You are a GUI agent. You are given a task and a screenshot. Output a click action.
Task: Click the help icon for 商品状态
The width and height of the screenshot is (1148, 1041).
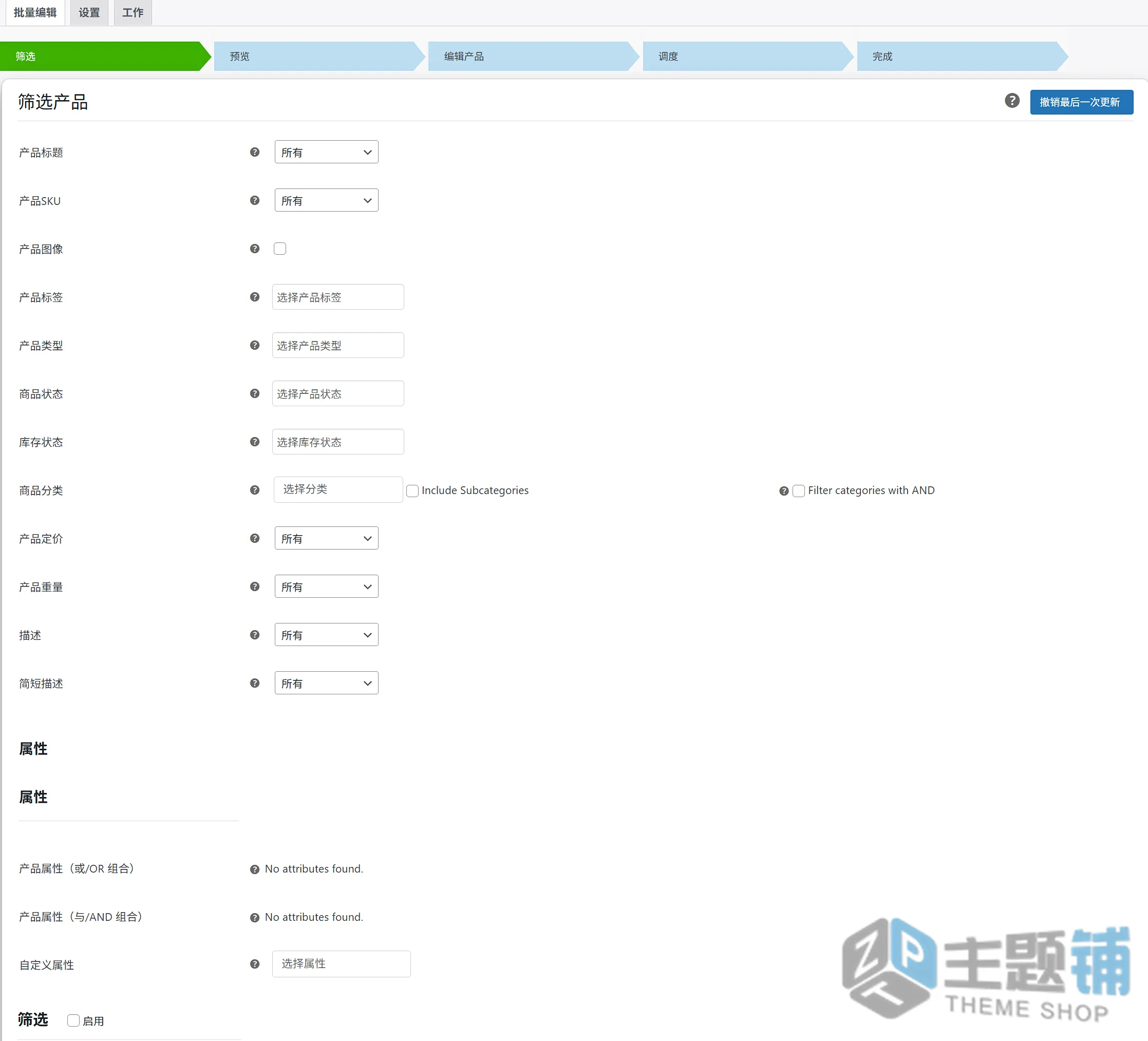[x=255, y=393]
